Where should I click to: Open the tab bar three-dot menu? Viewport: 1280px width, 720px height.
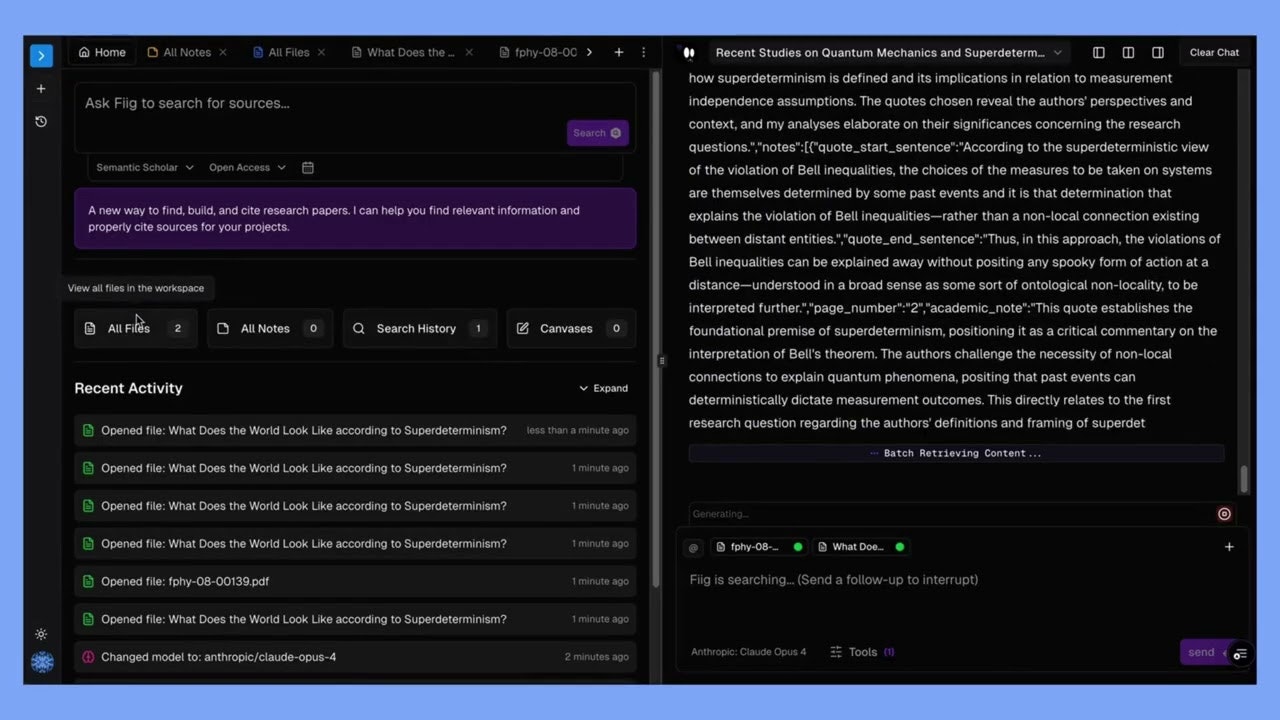click(x=643, y=52)
